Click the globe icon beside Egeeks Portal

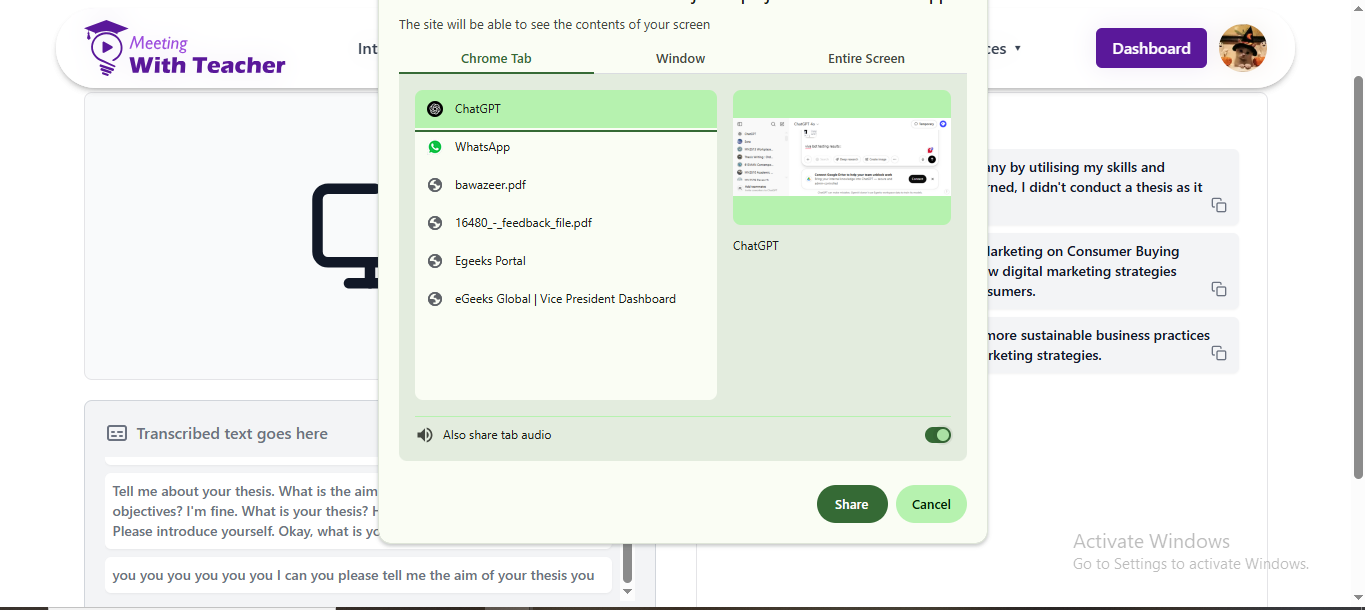pos(435,261)
